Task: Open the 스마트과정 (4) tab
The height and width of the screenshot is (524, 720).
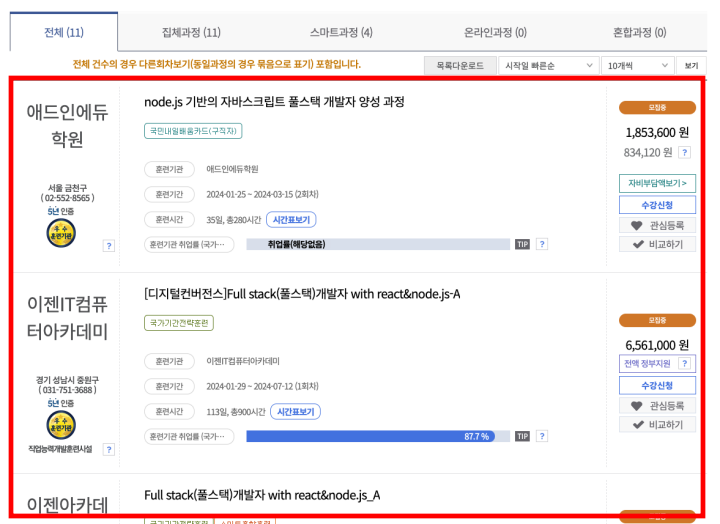Action: click(x=341, y=32)
